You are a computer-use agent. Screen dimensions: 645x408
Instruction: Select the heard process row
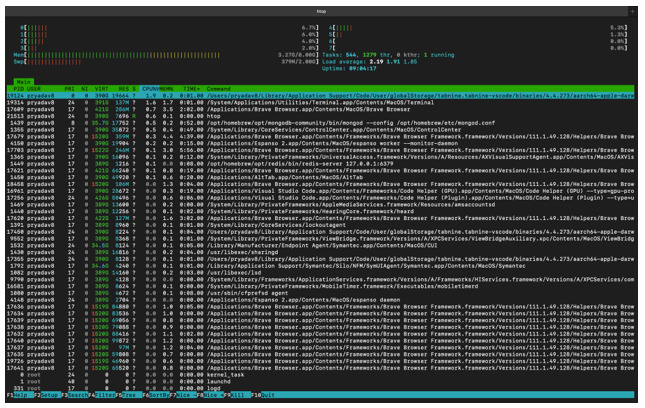click(320, 211)
